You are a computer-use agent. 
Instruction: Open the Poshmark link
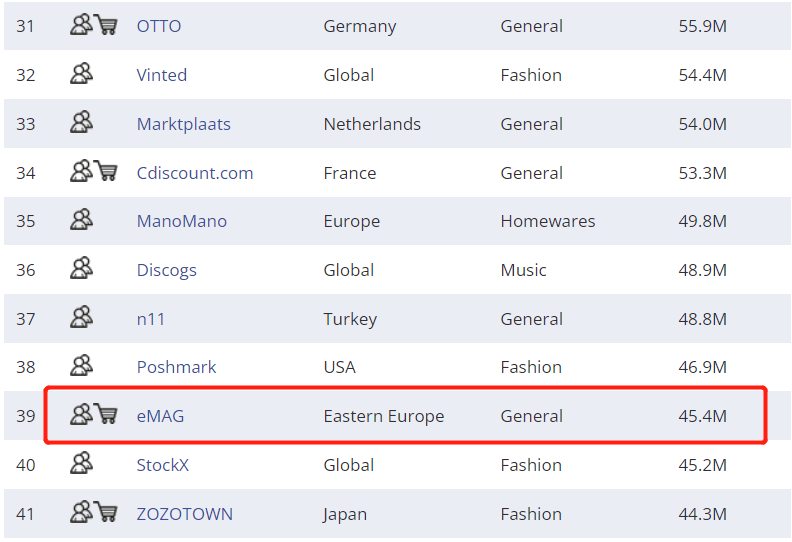177,367
